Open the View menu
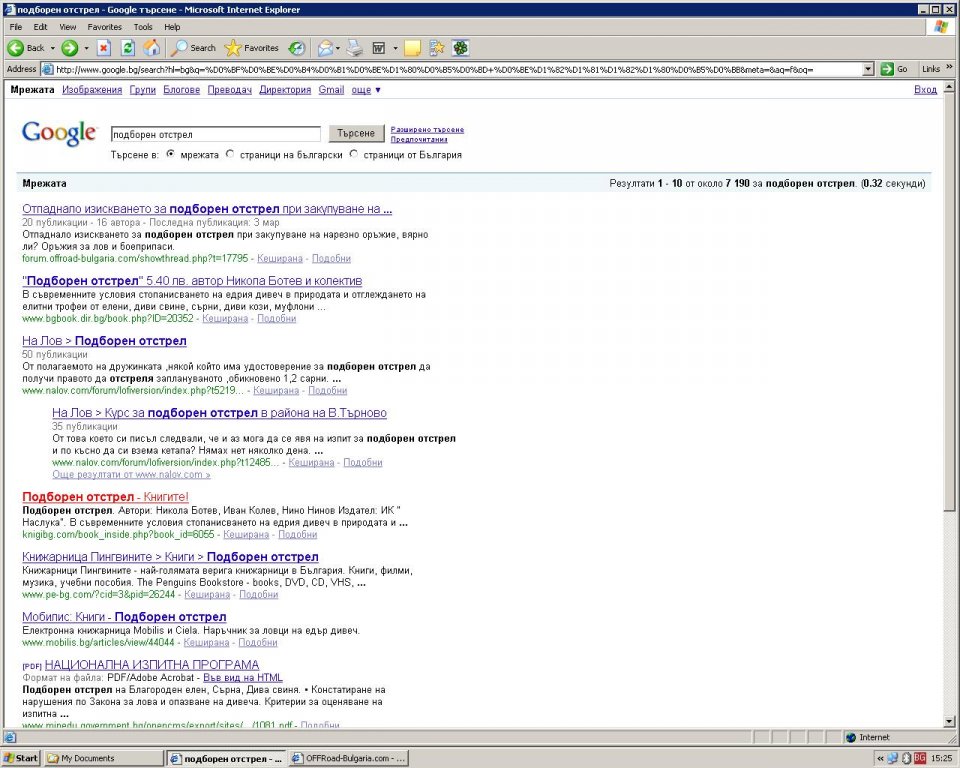 coord(68,27)
